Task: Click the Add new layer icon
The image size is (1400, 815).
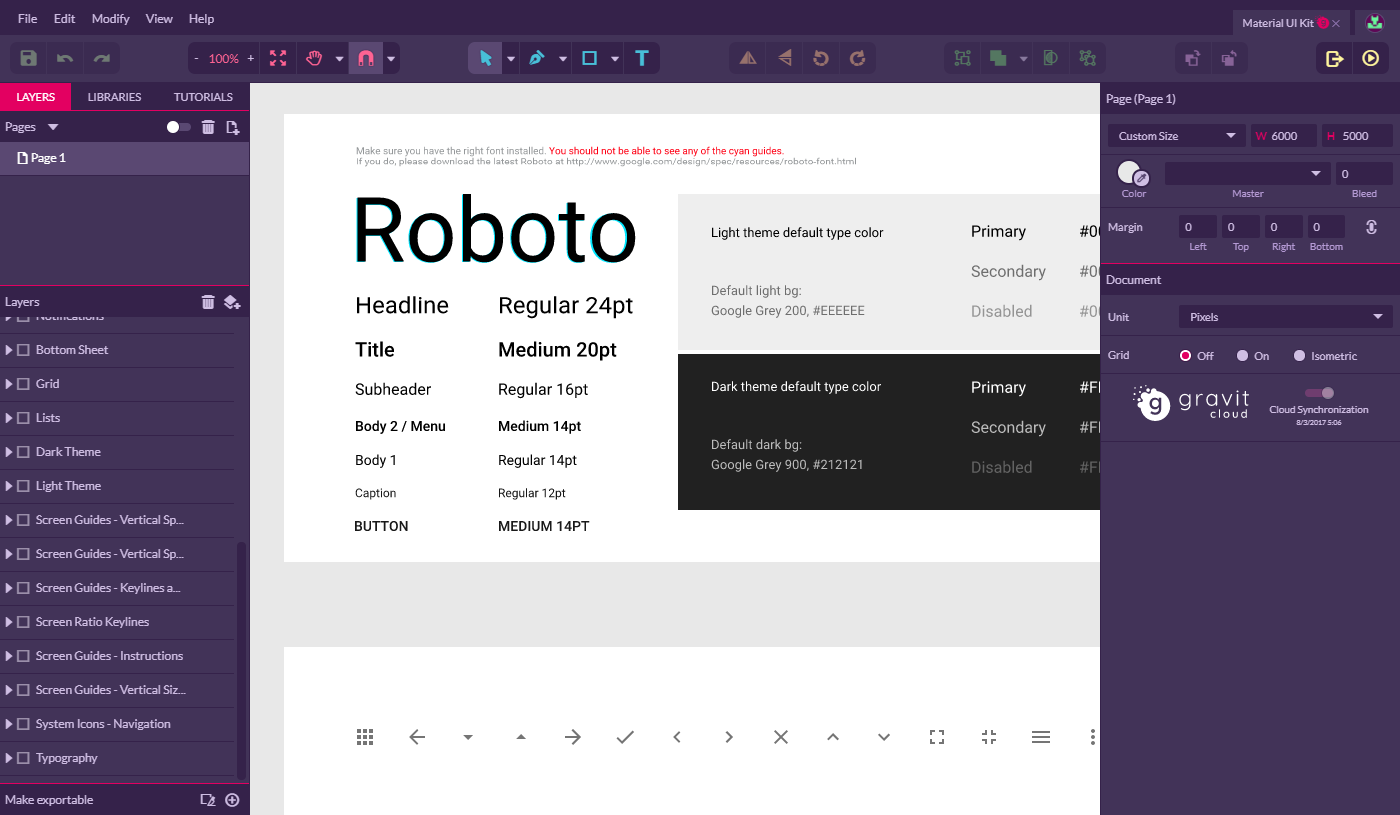Action: click(x=232, y=302)
